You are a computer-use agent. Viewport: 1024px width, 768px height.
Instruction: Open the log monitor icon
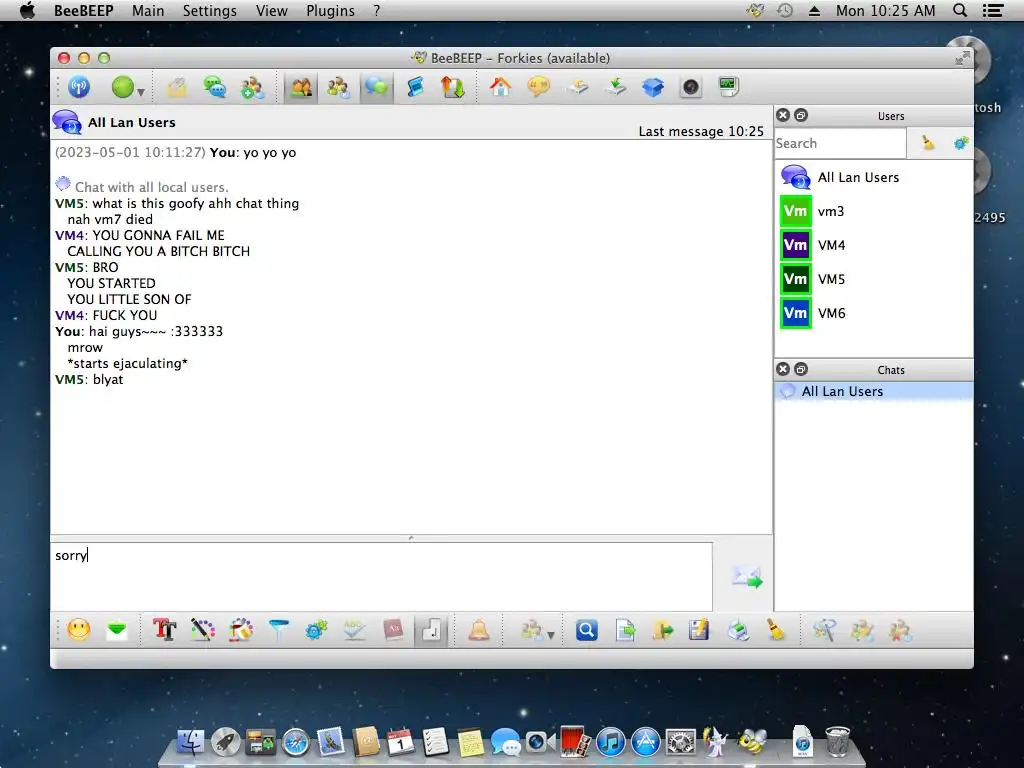(x=728, y=86)
